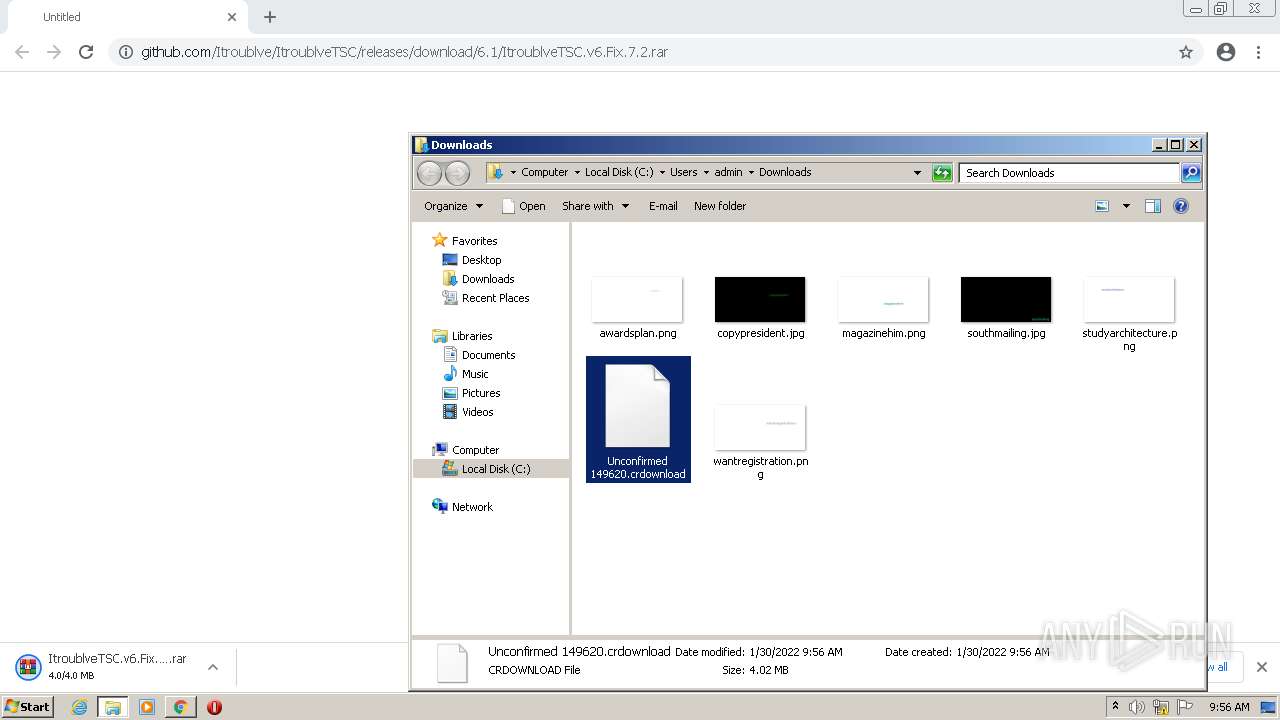Screen dimensions: 1280x720
Task: Click the Chrome reload page icon
Action: (x=86, y=52)
